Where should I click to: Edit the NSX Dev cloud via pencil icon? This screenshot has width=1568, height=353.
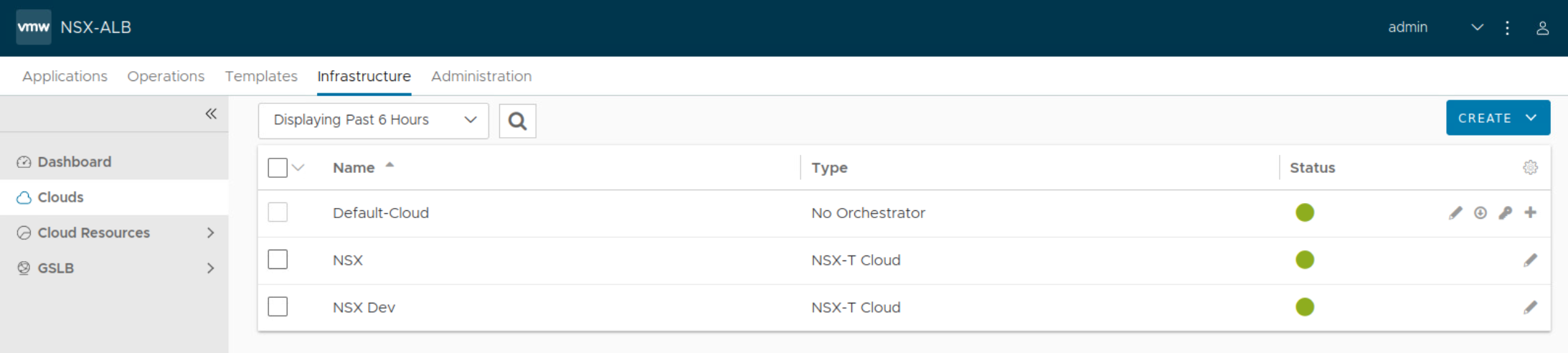[1530, 308]
